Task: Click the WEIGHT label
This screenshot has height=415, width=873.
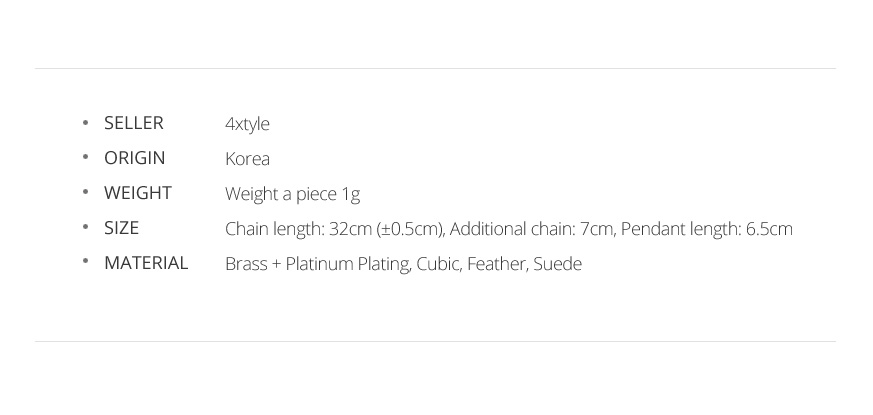Action: point(138,193)
